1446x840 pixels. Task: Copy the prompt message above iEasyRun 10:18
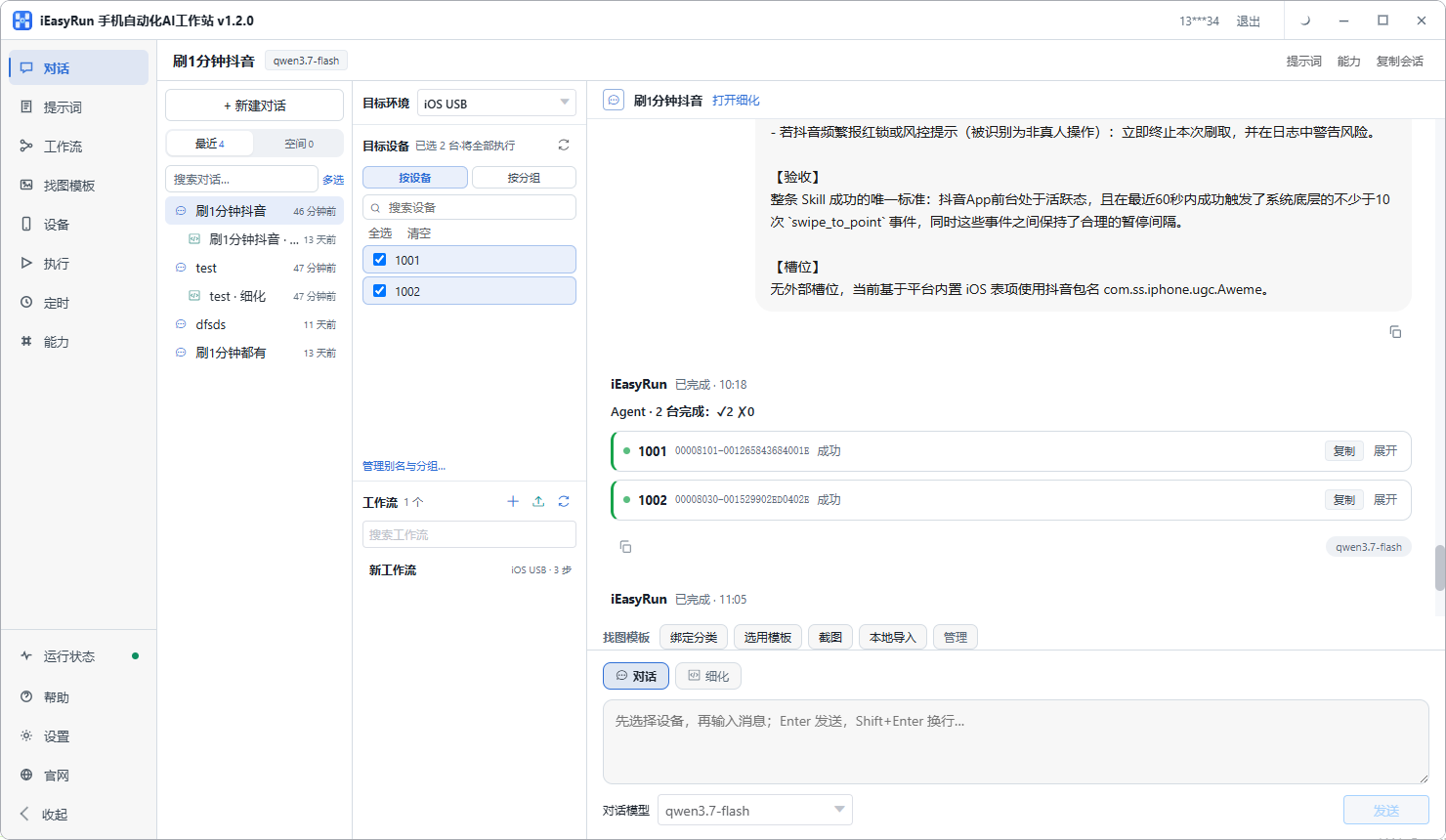[x=1395, y=332]
